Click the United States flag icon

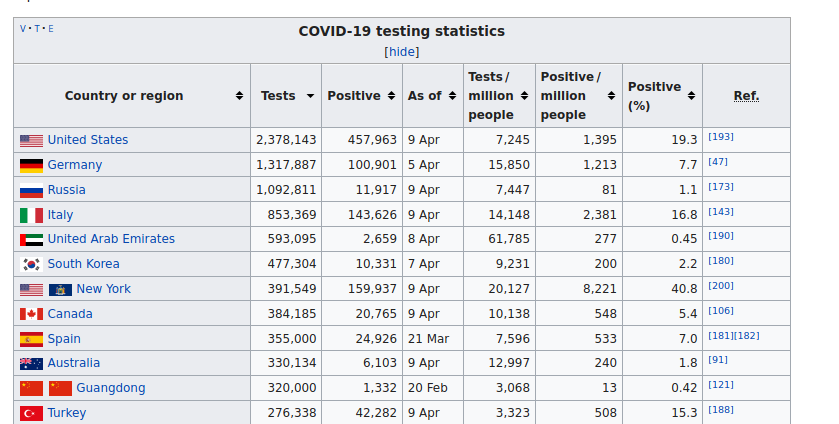(31, 141)
